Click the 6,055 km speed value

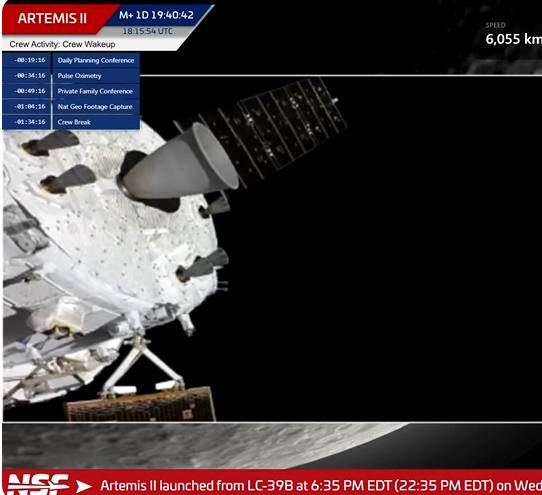click(x=514, y=39)
